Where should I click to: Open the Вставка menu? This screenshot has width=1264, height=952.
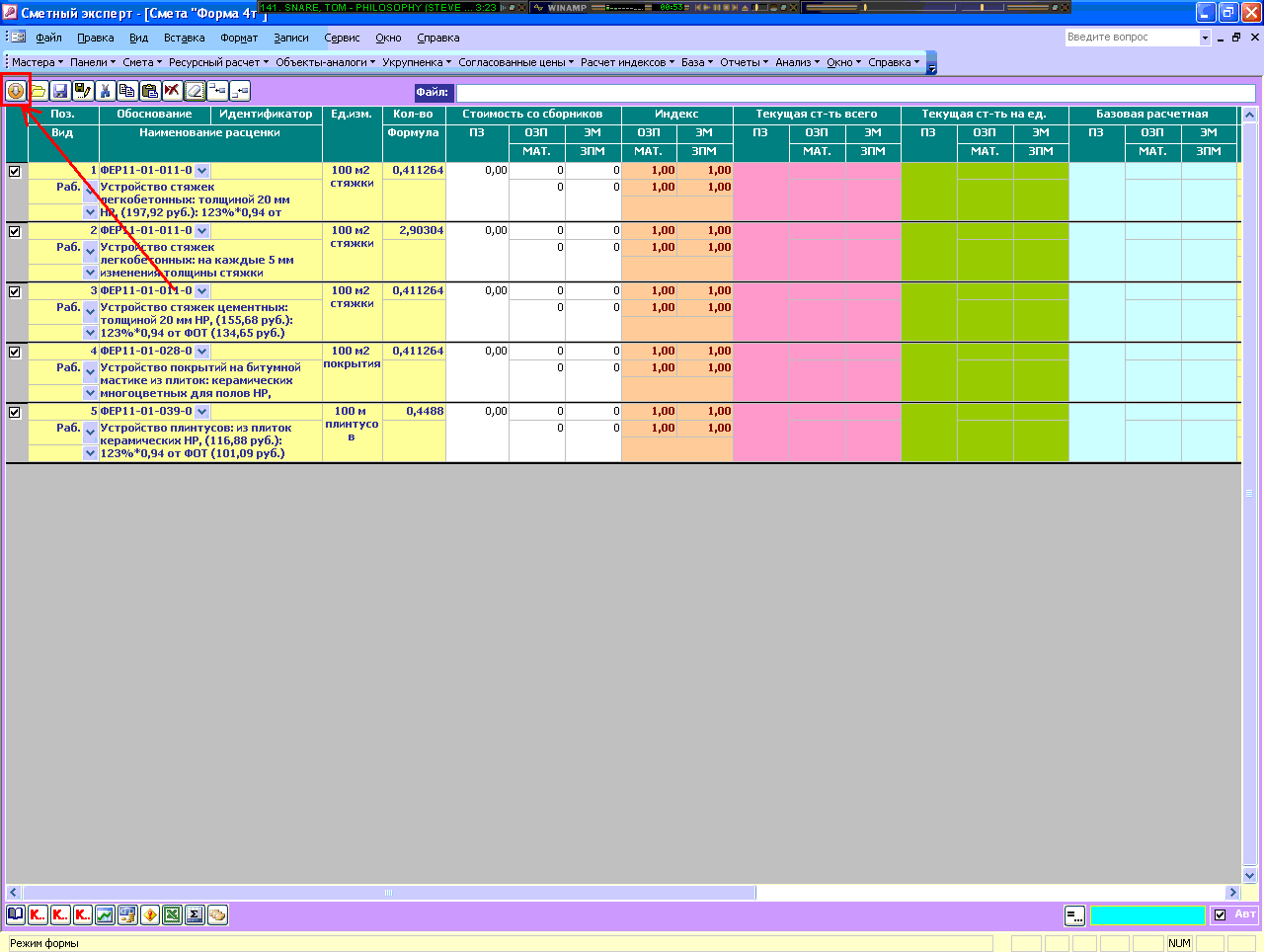tap(184, 38)
